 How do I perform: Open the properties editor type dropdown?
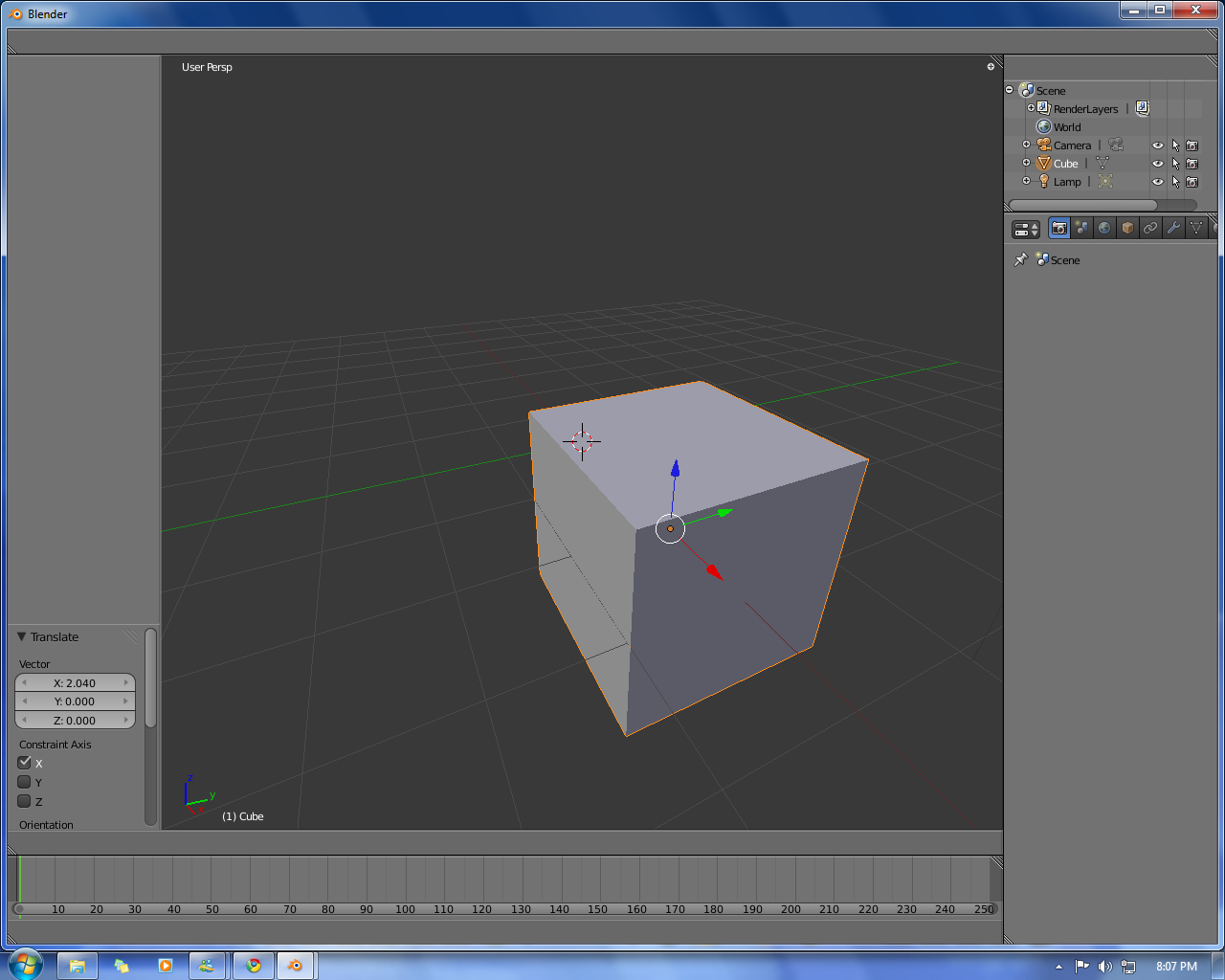1026,229
